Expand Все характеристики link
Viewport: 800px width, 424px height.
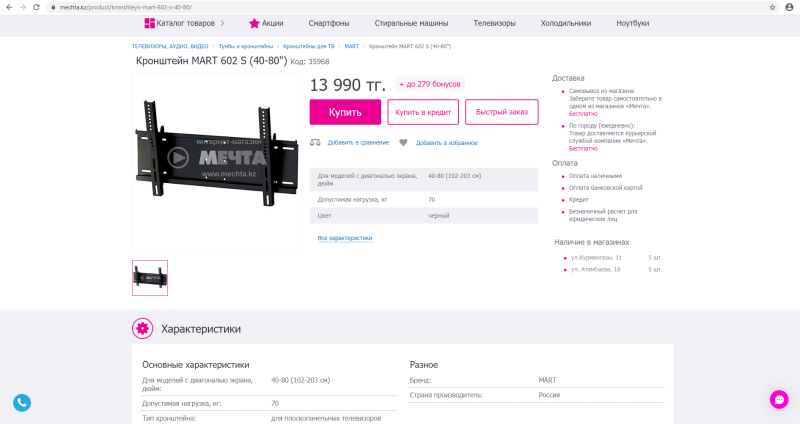[x=344, y=238]
